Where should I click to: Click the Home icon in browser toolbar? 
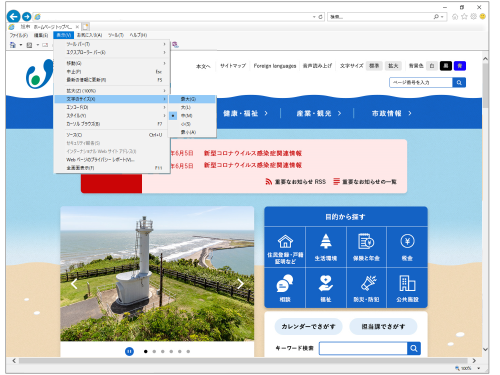pos(455,17)
